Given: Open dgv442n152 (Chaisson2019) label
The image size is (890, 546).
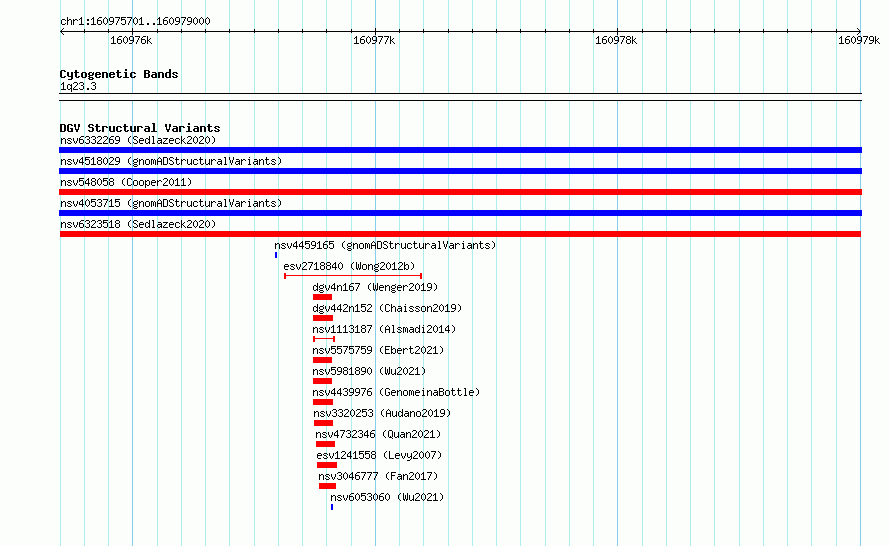Looking at the screenshot, I should [387, 308].
